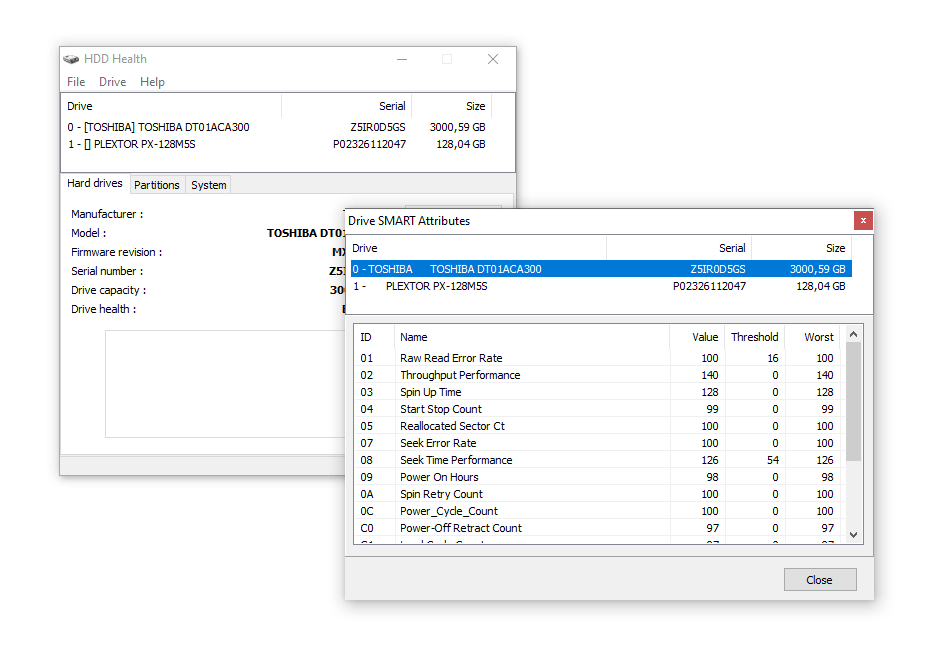Select the Power_Cycle_Count row

[x=599, y=511]
